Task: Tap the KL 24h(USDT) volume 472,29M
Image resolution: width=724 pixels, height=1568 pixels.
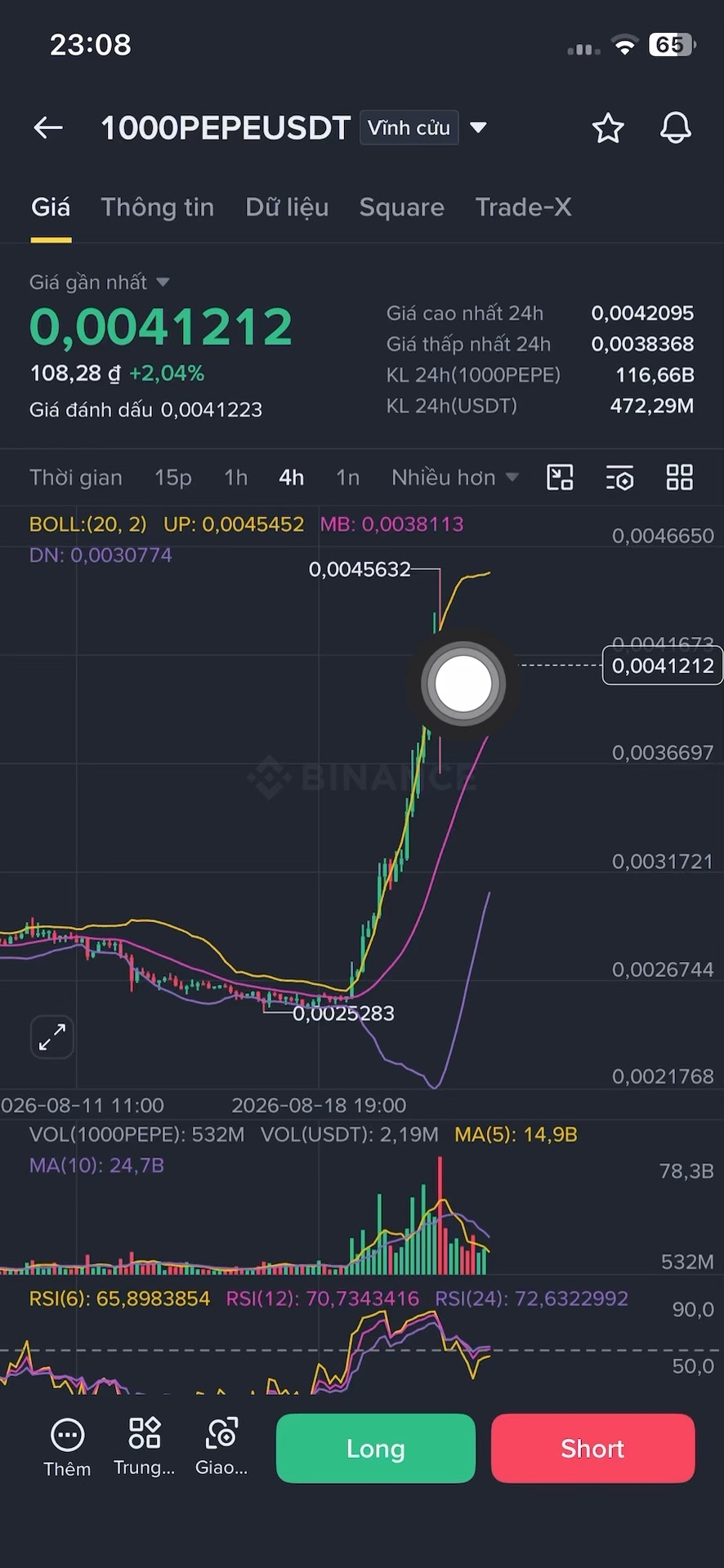Action: coord(652,407)
